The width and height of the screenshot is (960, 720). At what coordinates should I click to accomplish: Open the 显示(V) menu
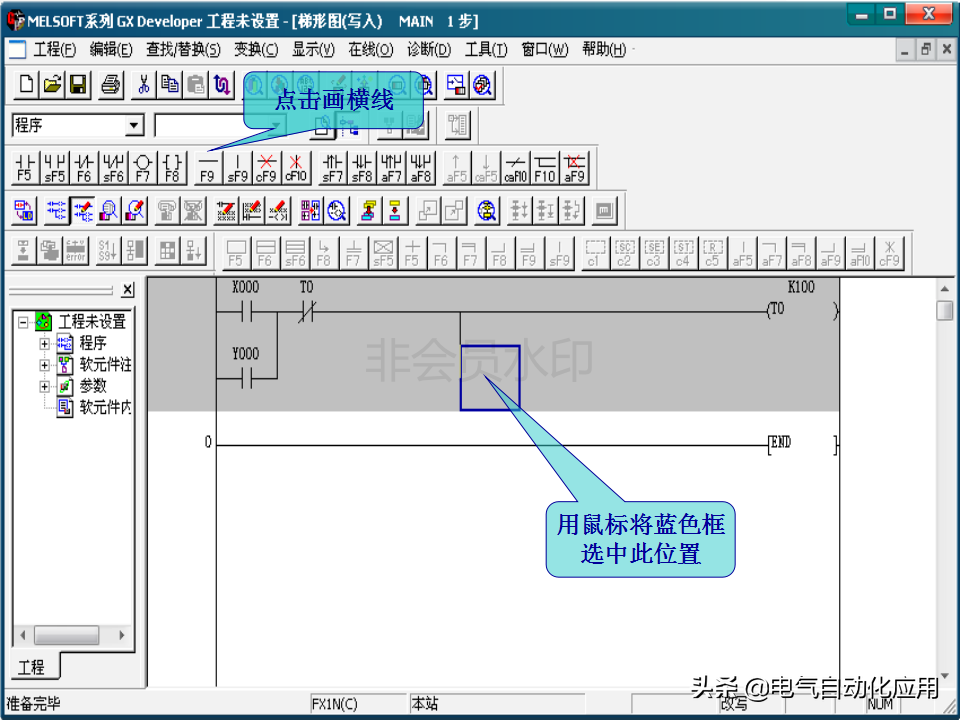pos(313,50)
